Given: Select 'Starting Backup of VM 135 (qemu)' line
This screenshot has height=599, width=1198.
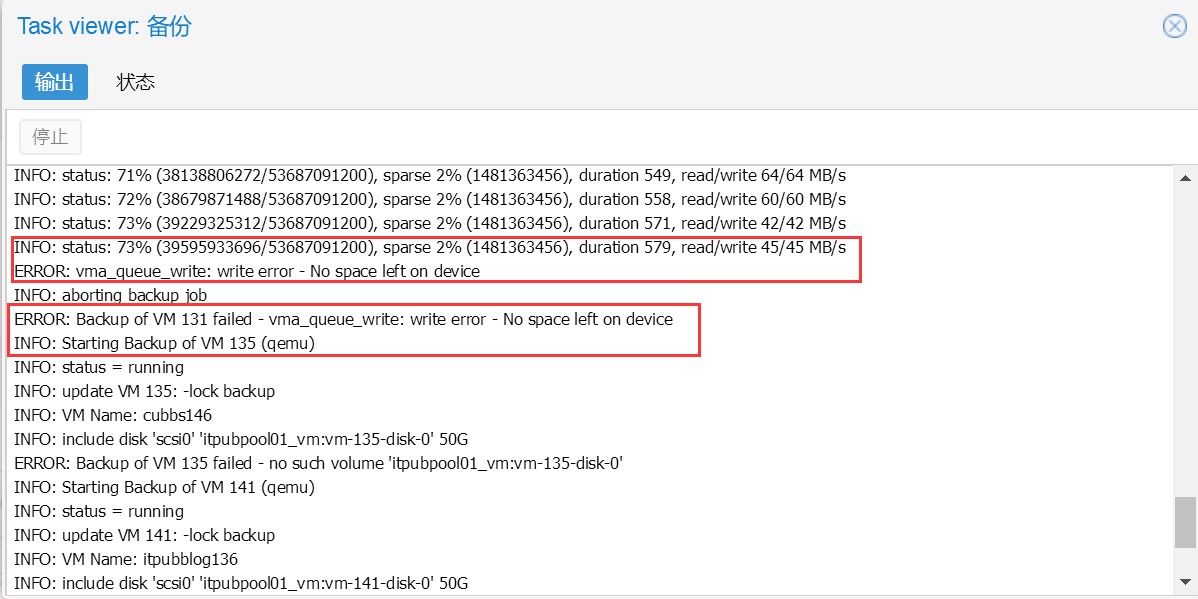Looking at the screenshot, I should click(165, 344).
